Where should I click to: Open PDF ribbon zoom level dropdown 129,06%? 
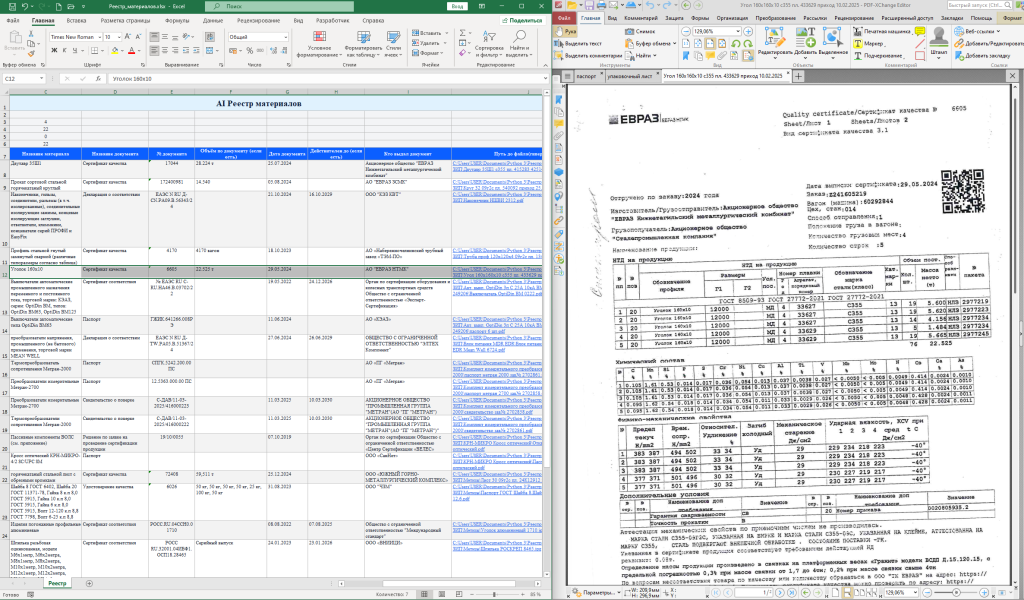point(738,31)
